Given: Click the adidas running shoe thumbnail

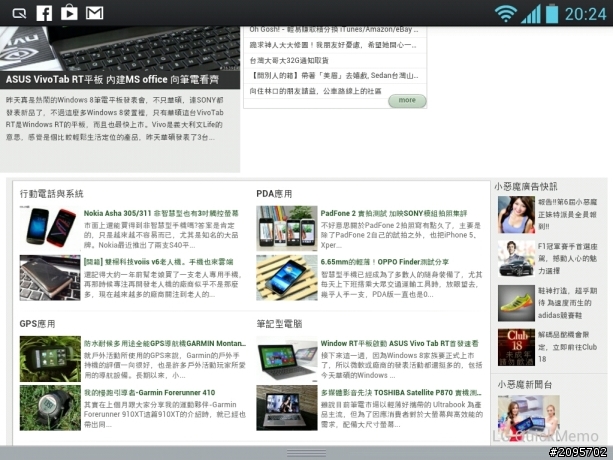Looking at the screenshot, I should point(516,303).
